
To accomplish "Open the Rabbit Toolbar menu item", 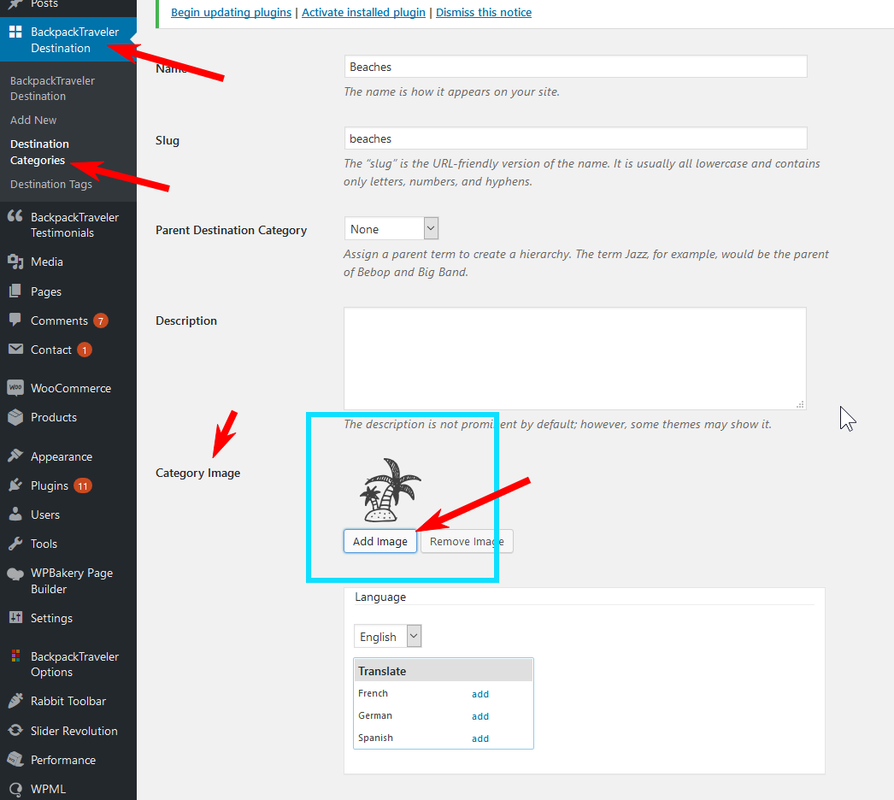I will [68, 701].
